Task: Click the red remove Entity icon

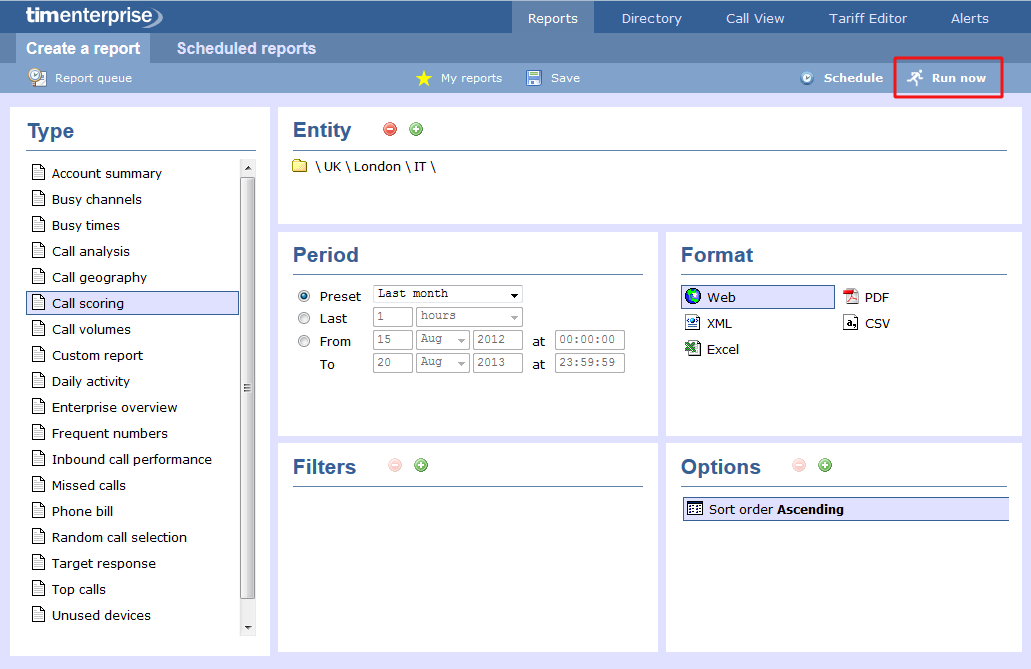Action: pos(390,129)
